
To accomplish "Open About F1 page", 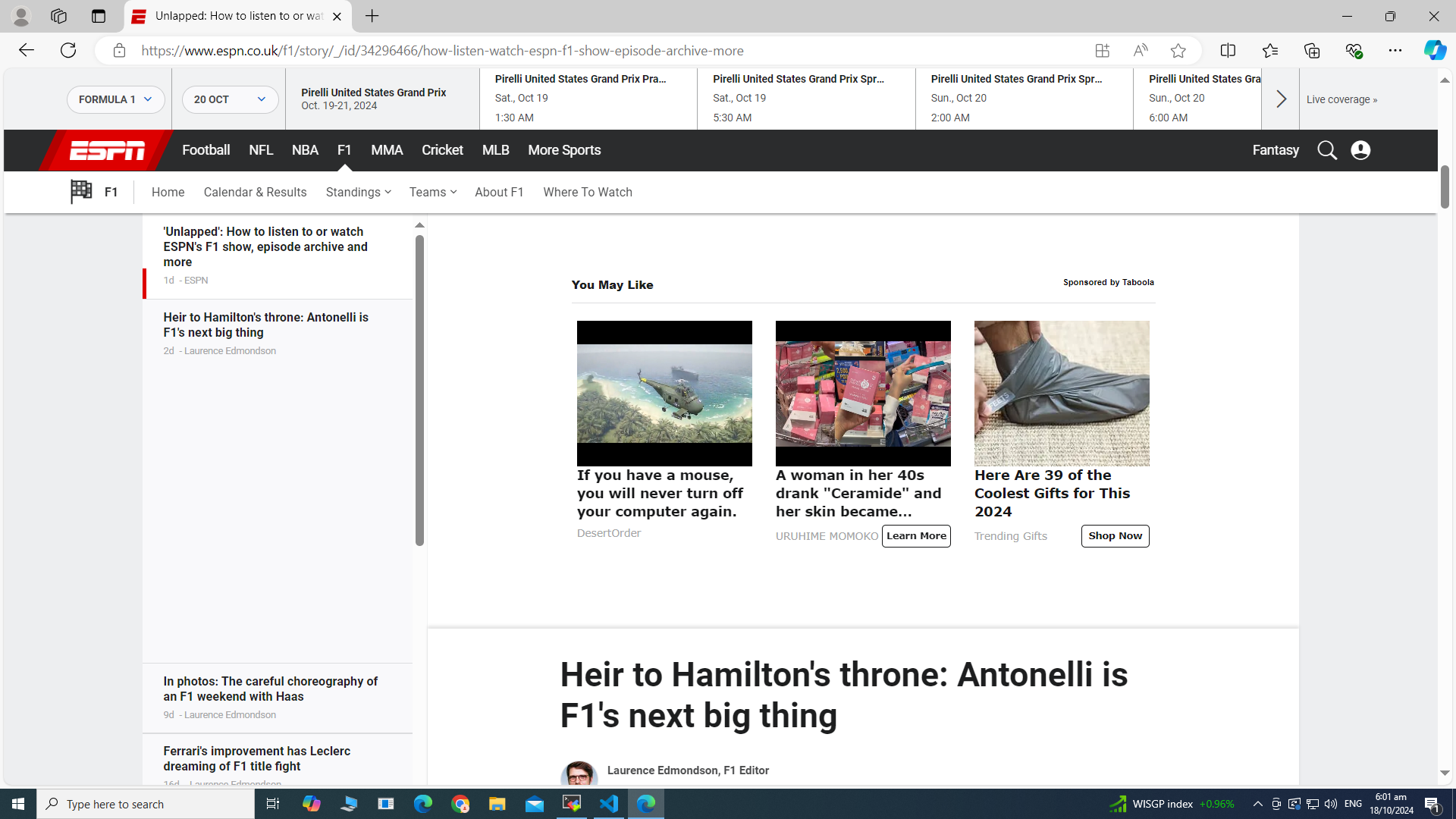I will point(499,193).
